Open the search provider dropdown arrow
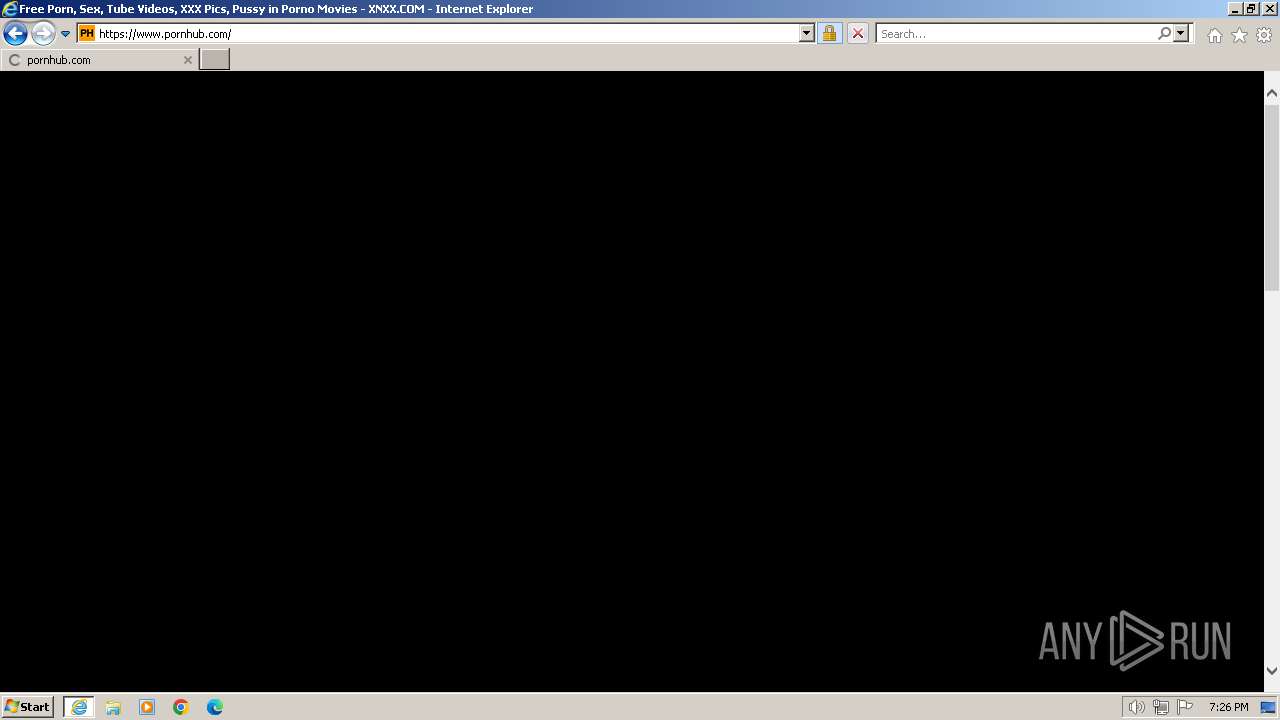Screen dimensions: 1280x720 (1181, 34)
